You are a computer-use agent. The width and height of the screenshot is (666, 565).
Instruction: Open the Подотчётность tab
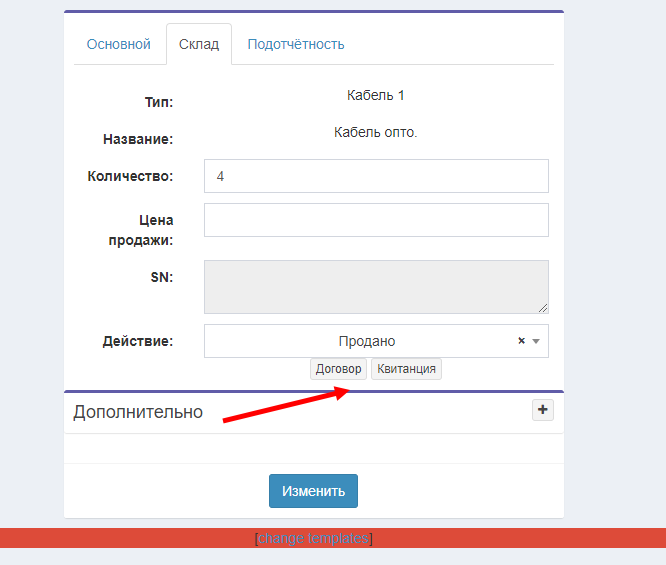[x=296, y=44]
